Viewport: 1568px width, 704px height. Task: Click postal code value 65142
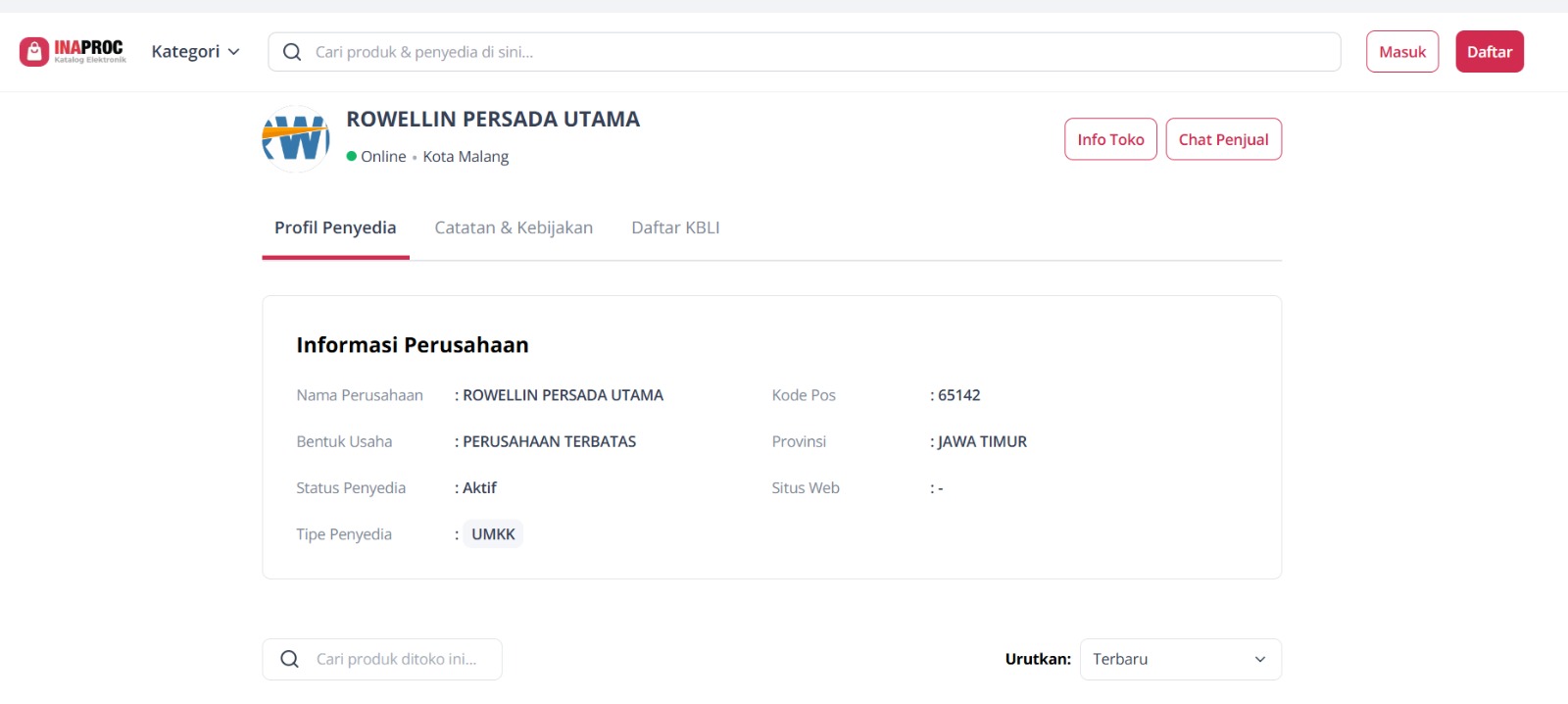[958, 395]
